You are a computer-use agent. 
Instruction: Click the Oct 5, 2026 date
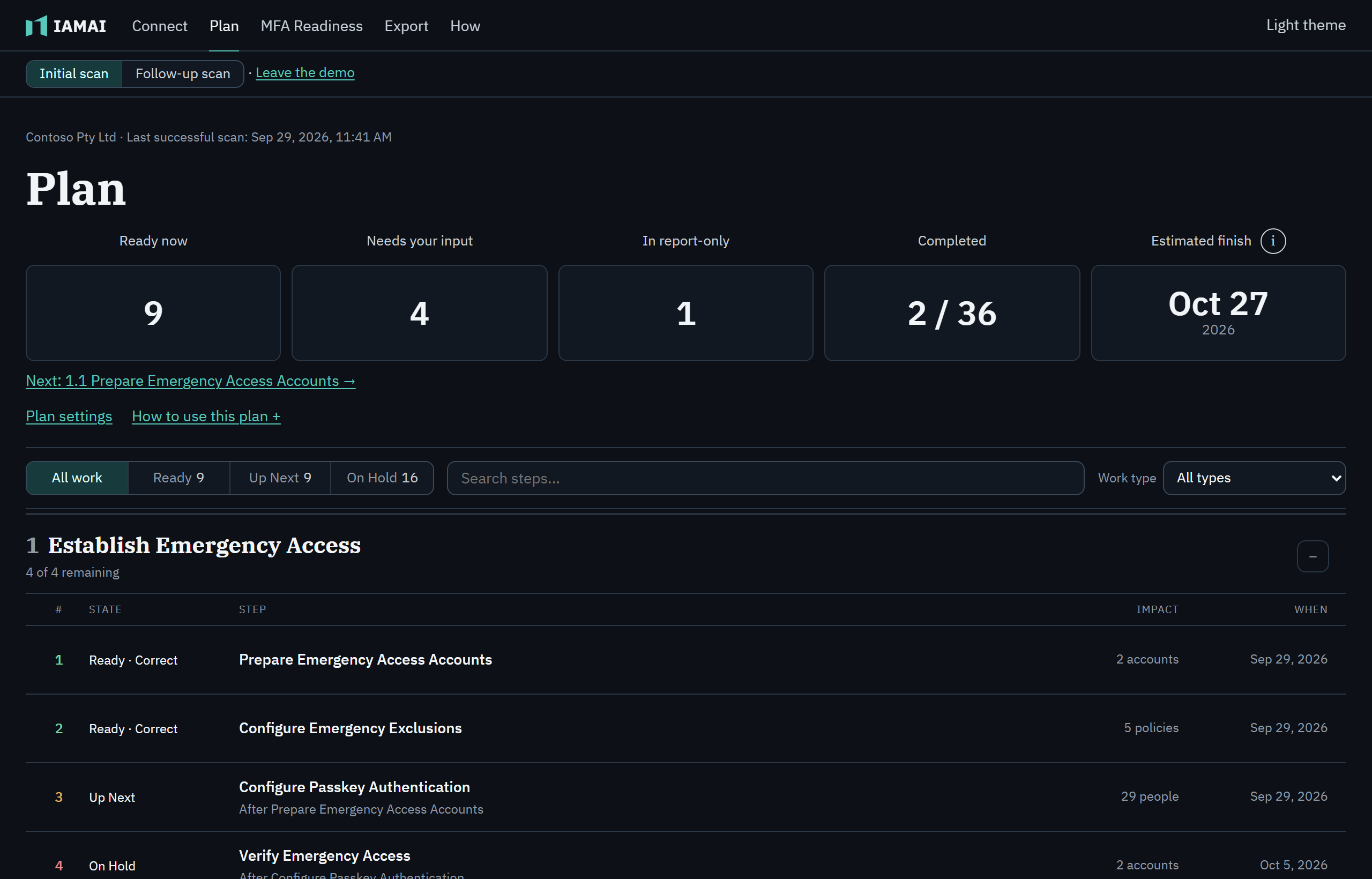(1293, 865)
